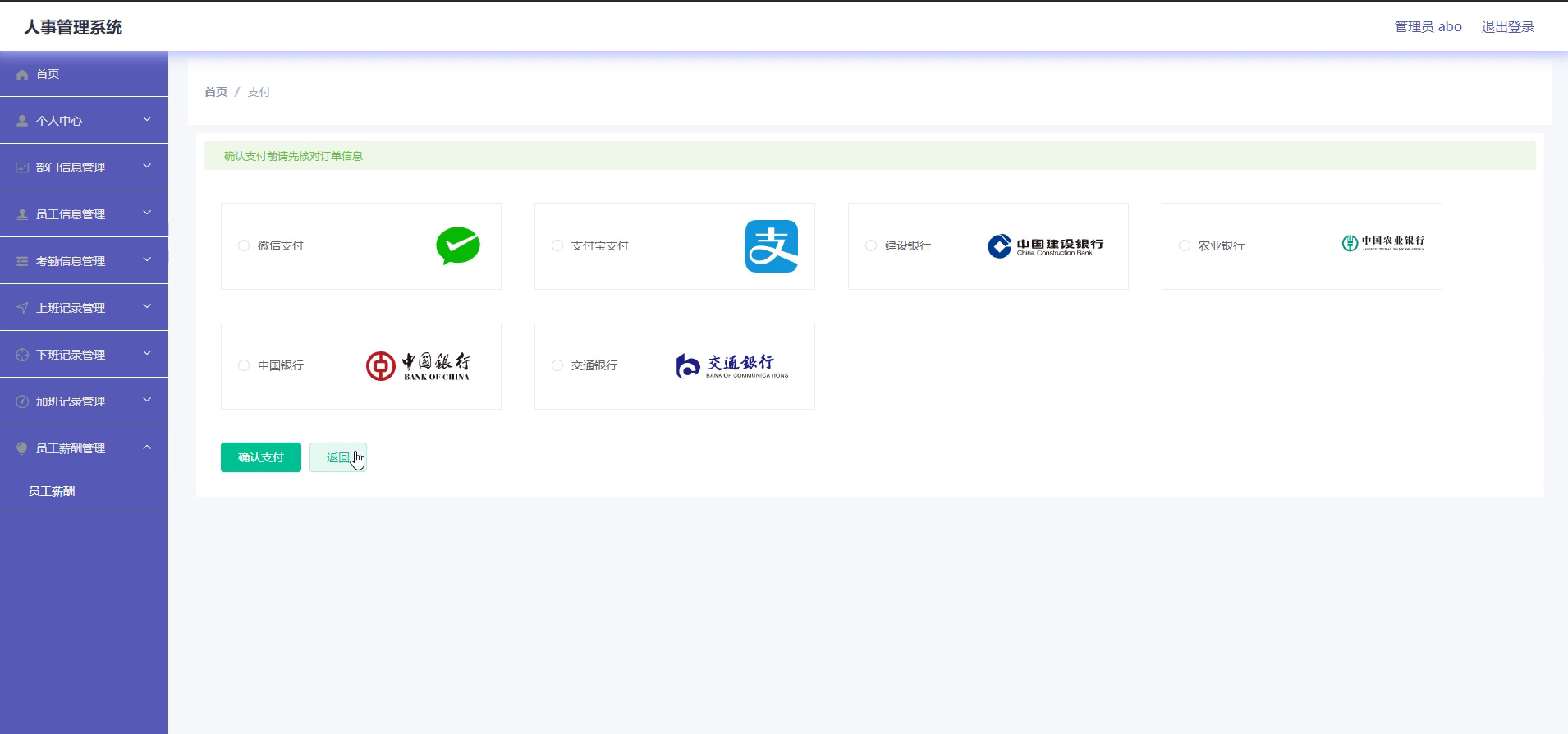
Task: Click the Agricultural Bank of China logo
Action: tap(1383, 243)
